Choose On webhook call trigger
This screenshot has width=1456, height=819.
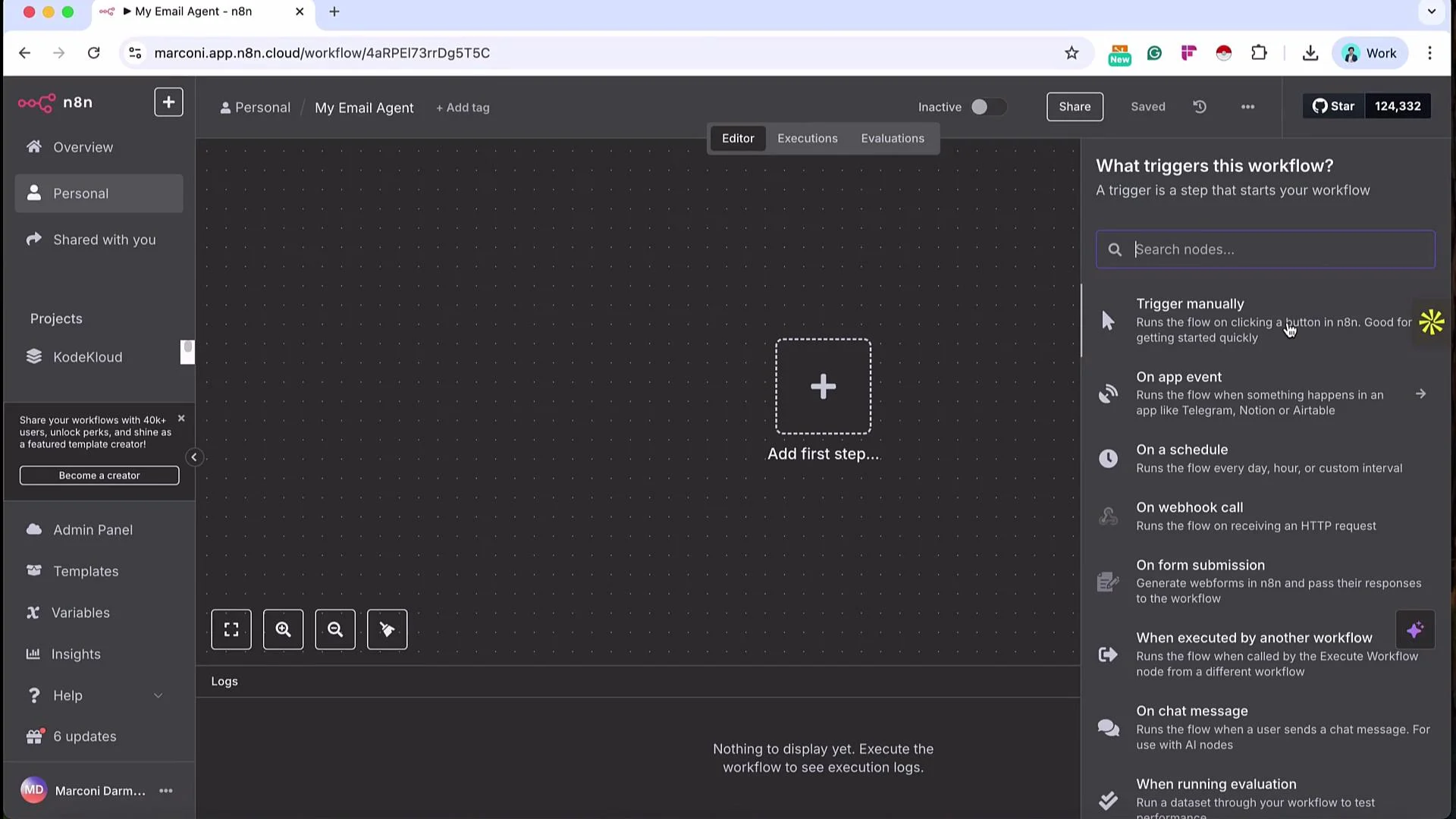click(1265, 516)
